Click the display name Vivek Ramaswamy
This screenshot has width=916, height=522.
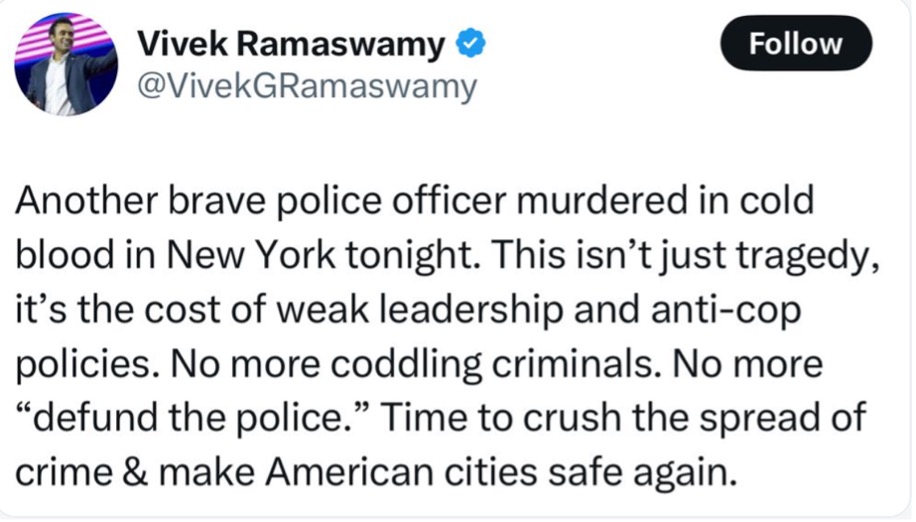pos(291,43)
